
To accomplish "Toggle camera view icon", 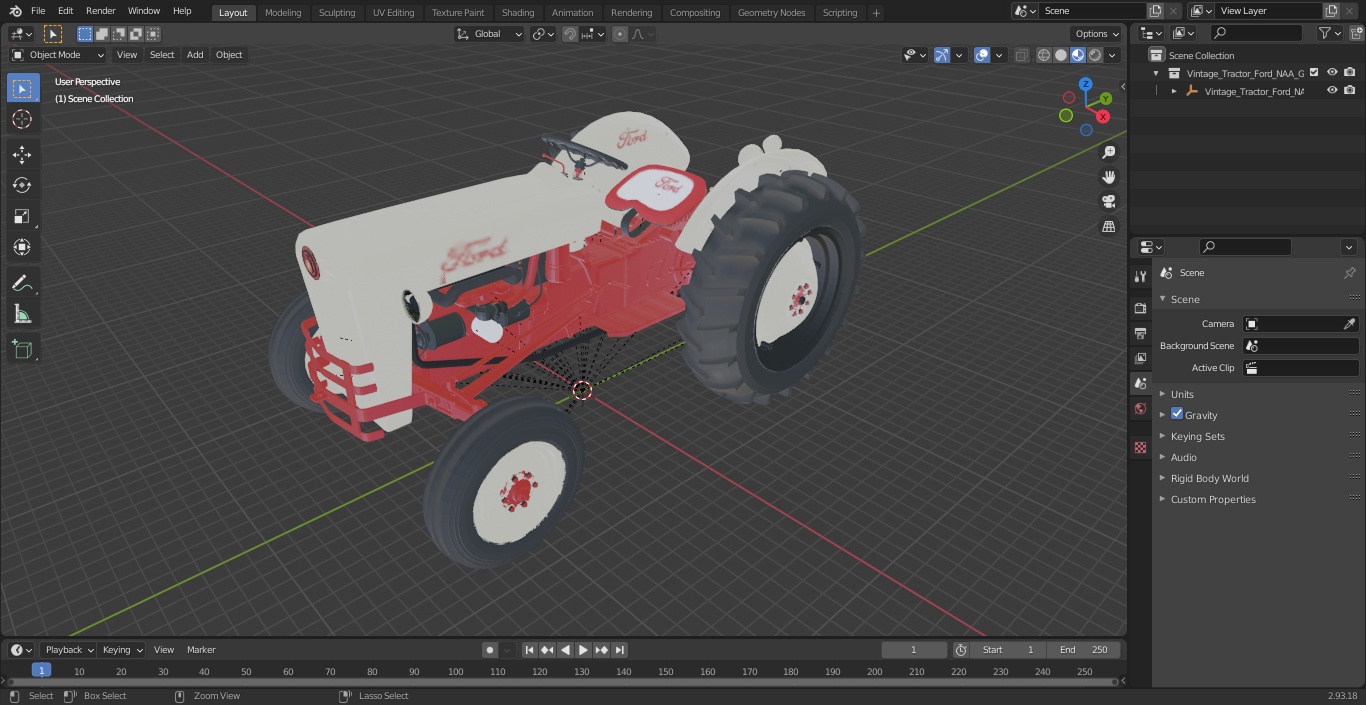I will [x=1108, y=202].
